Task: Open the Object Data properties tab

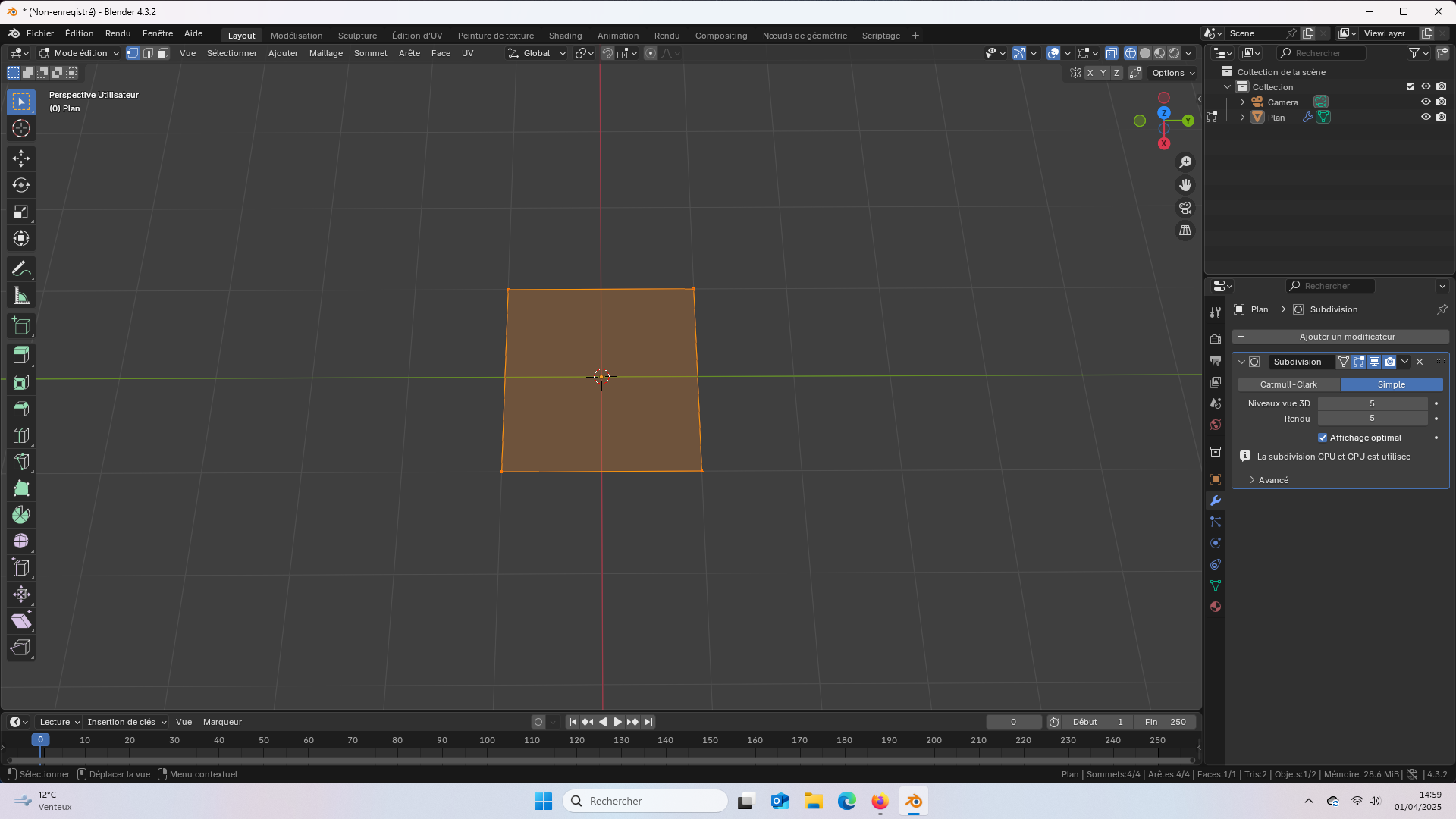Action: [1216, 585]
